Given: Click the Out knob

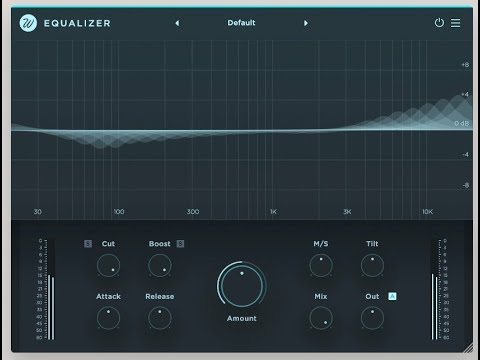Looking at the screenshot, I should point(372,318).
